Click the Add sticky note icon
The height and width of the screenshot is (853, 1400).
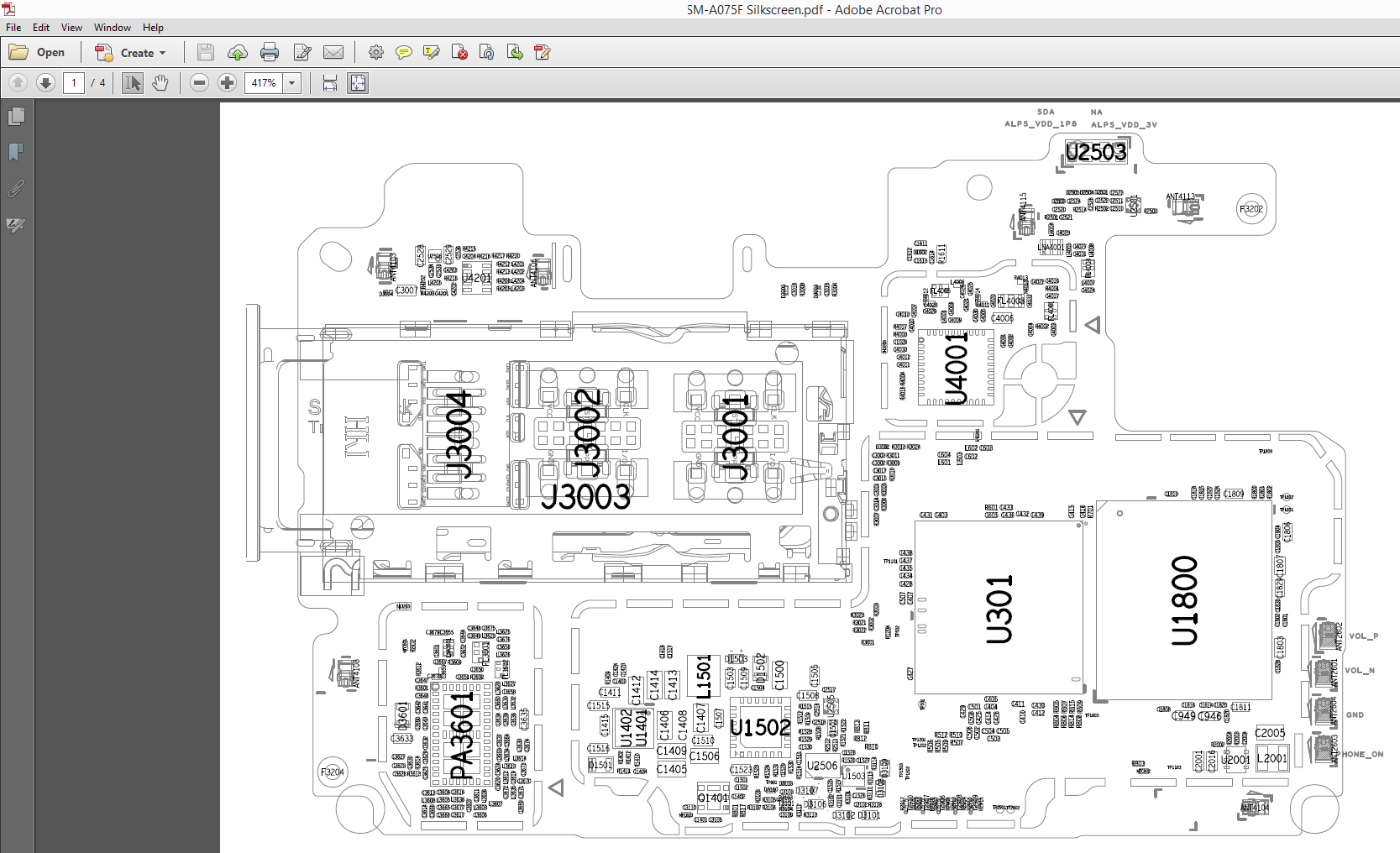404,53
